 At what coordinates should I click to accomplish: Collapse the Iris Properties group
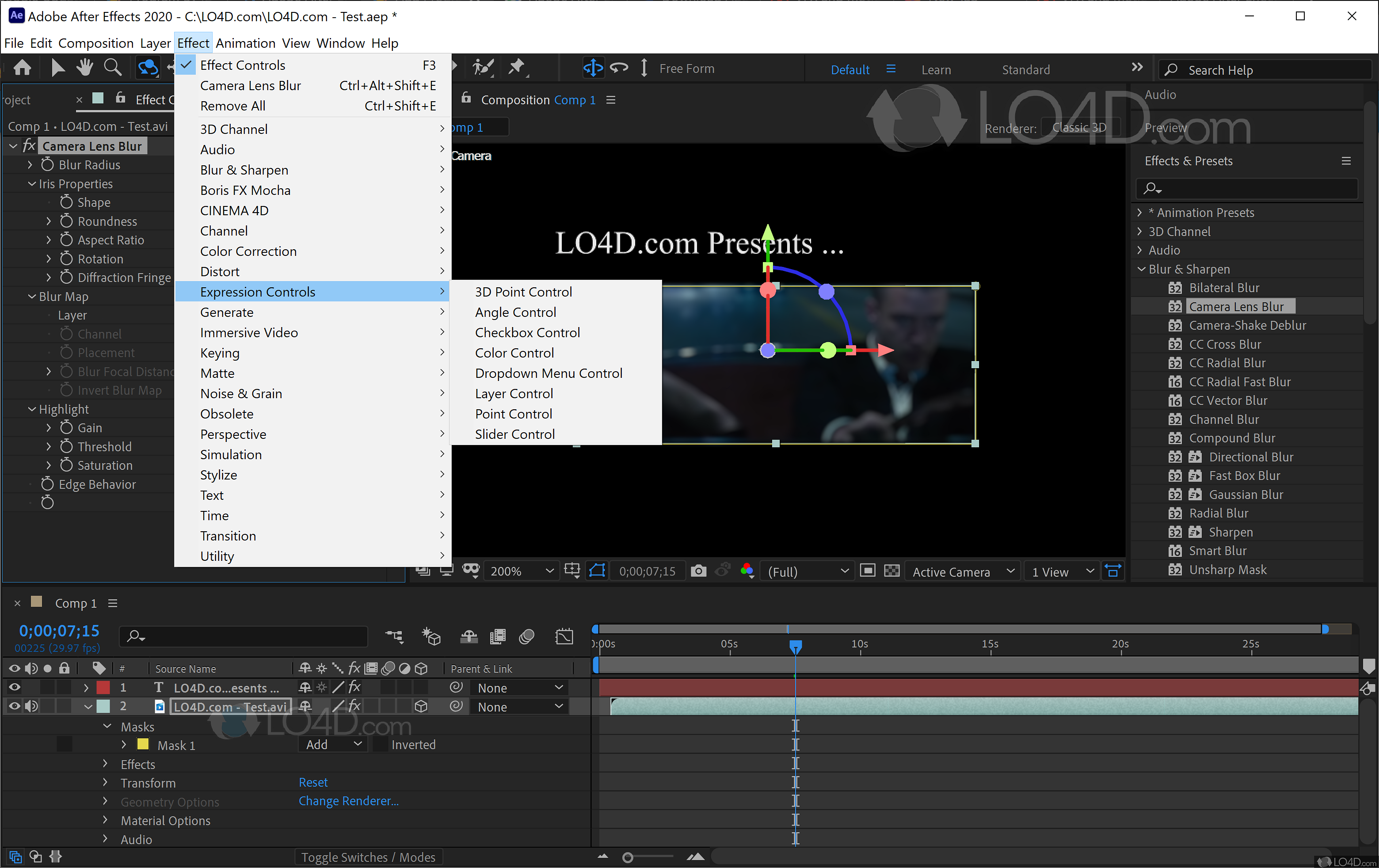point(32,184)
